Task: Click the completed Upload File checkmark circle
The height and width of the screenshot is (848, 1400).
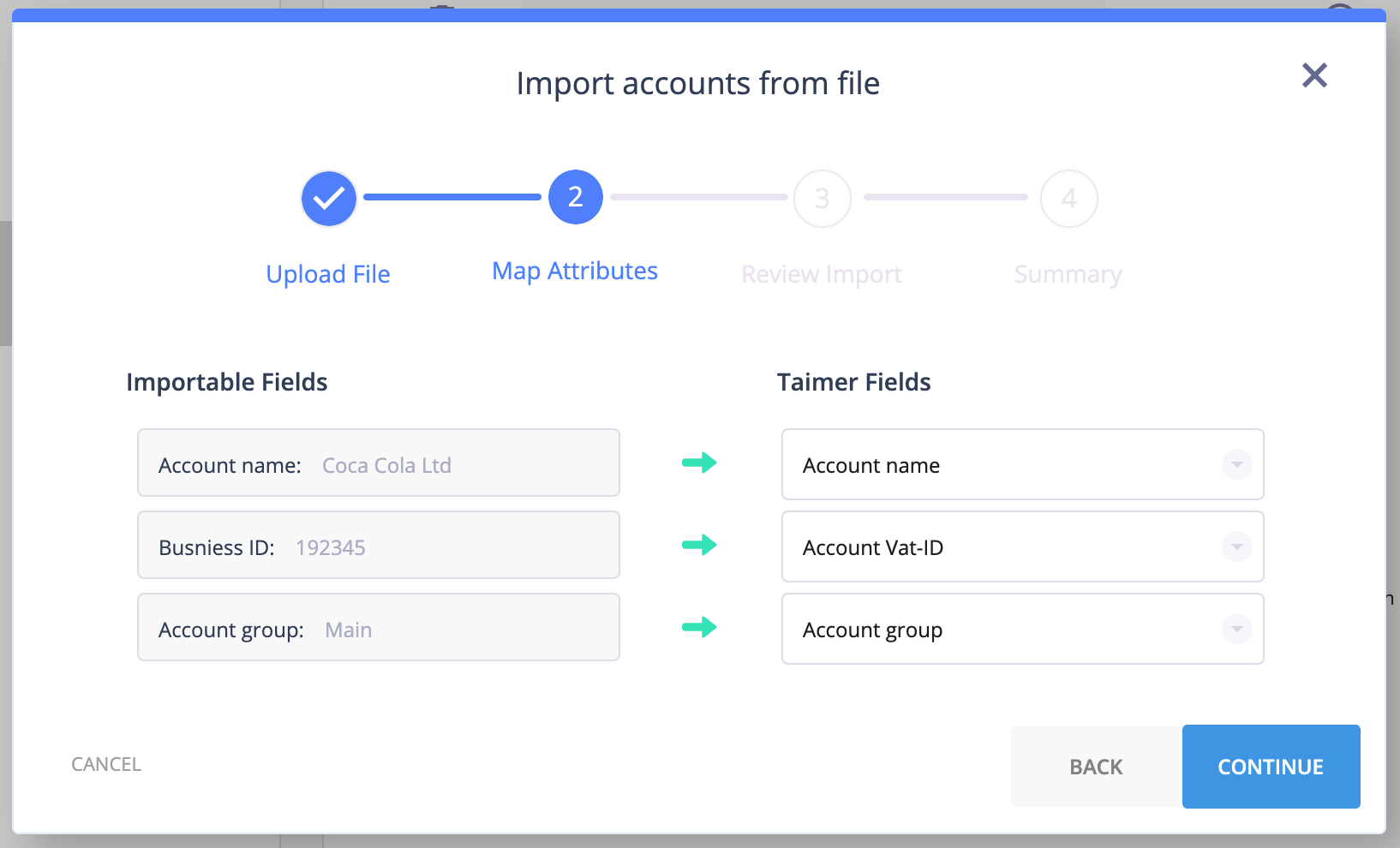Action: 329,198
